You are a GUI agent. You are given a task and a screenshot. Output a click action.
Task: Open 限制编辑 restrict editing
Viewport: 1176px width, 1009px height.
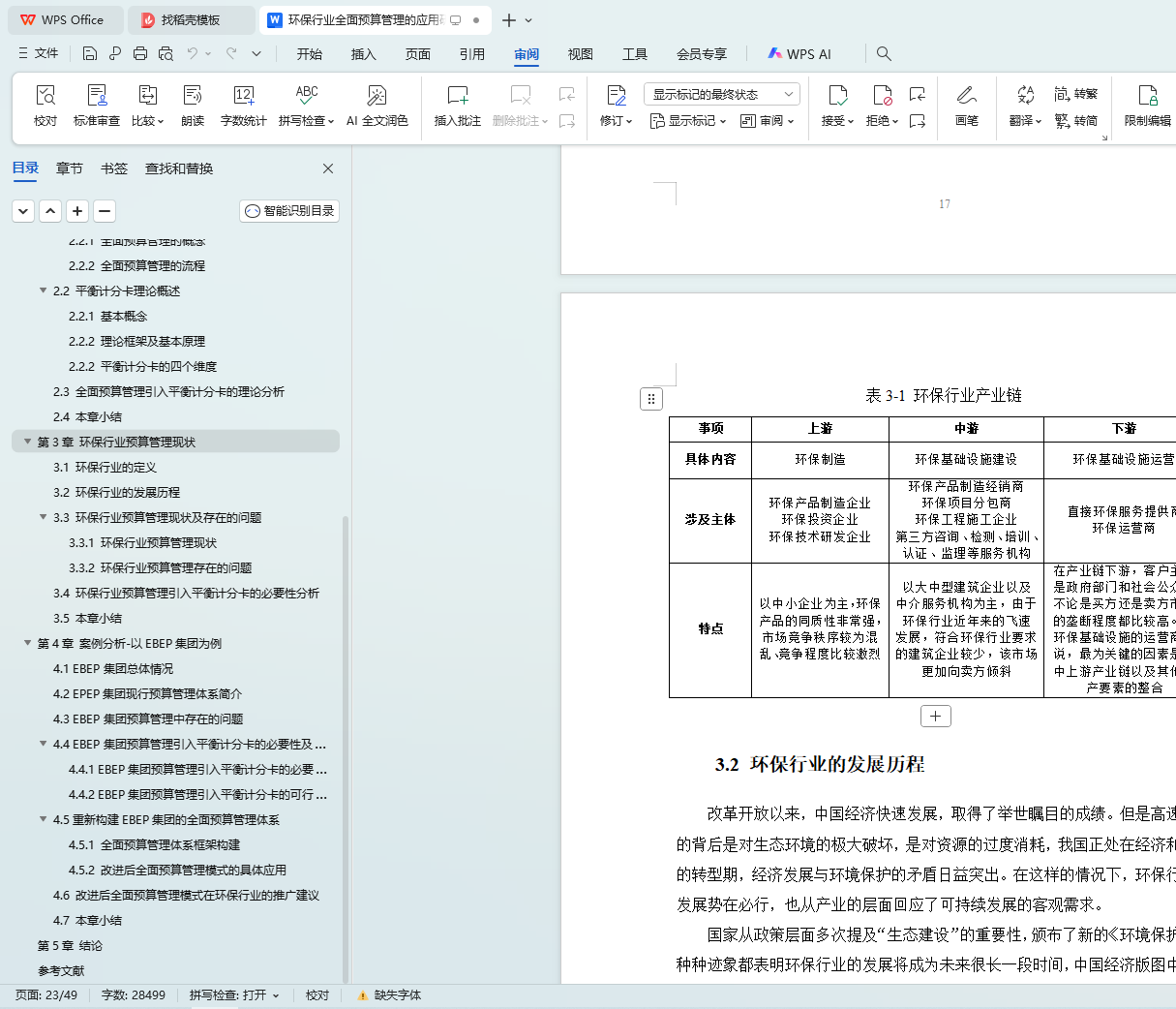[x=1148, y=106]
